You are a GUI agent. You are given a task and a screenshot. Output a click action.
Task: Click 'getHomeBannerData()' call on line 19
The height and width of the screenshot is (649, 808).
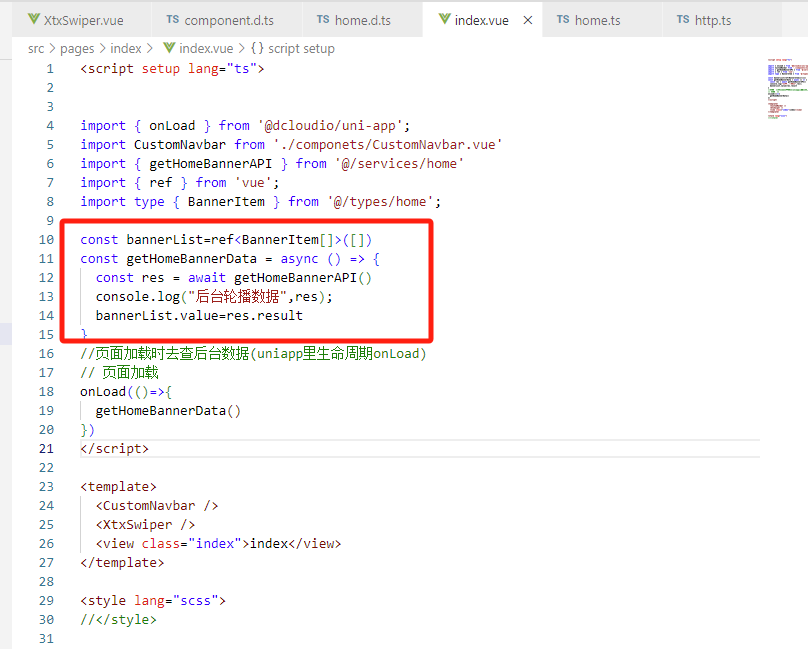point(168,411)
